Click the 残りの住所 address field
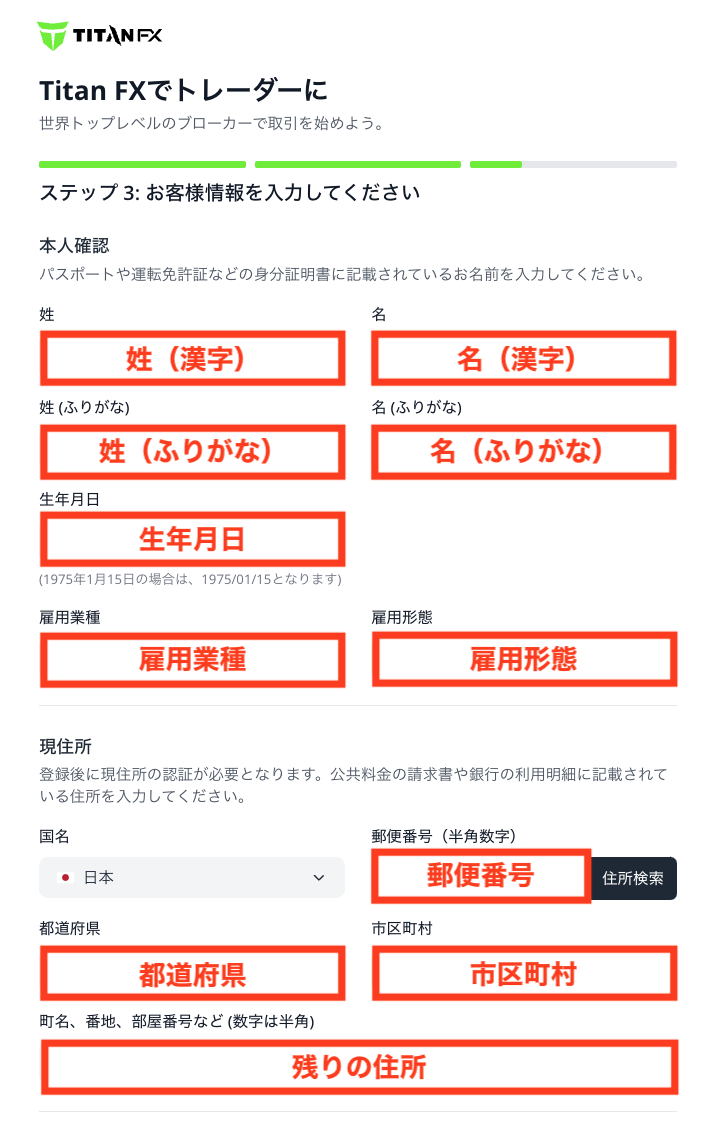 pyautogui.click(x=359, y=1067)
